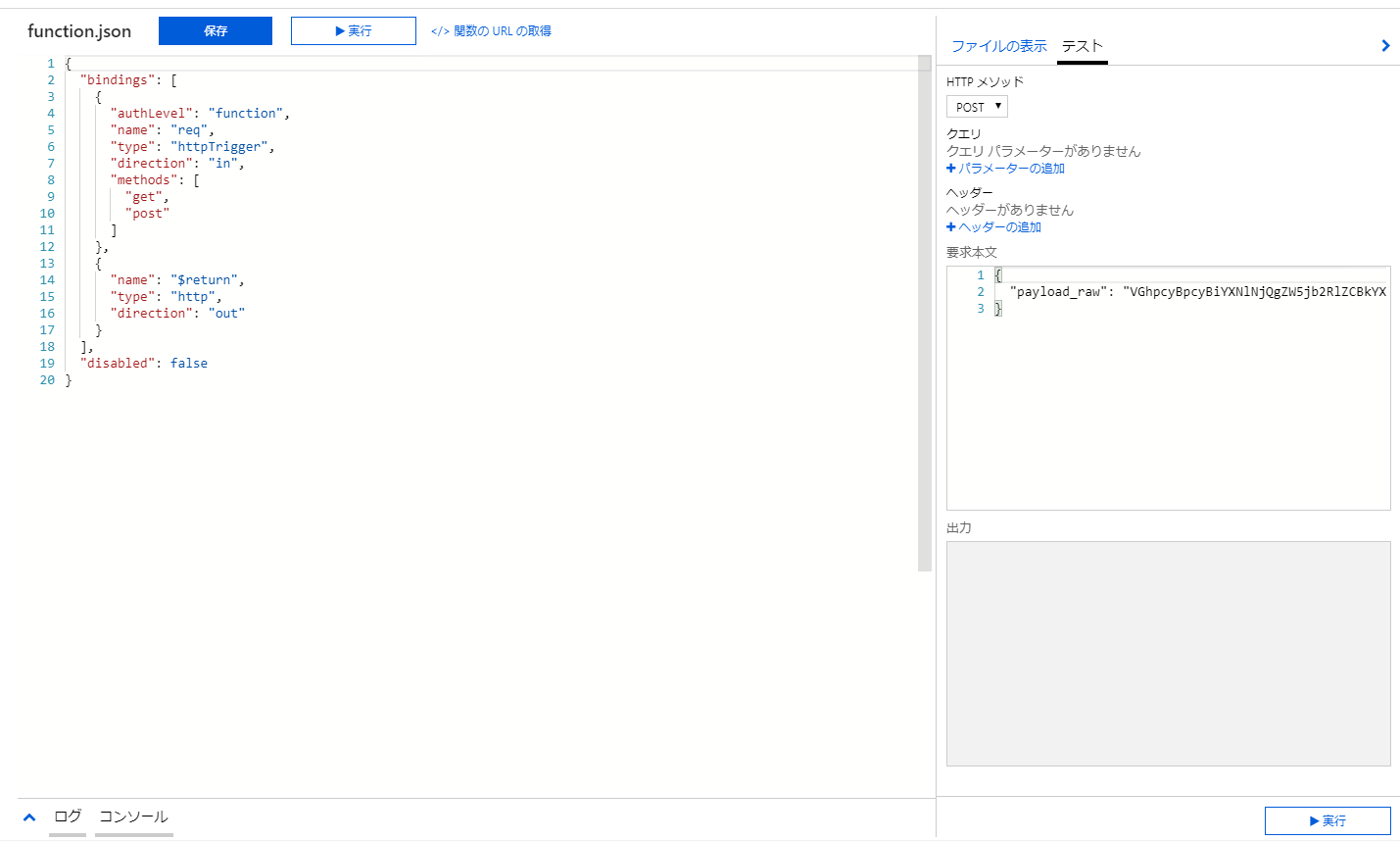Click line number 20 in the editor gutter

(47, 380)
